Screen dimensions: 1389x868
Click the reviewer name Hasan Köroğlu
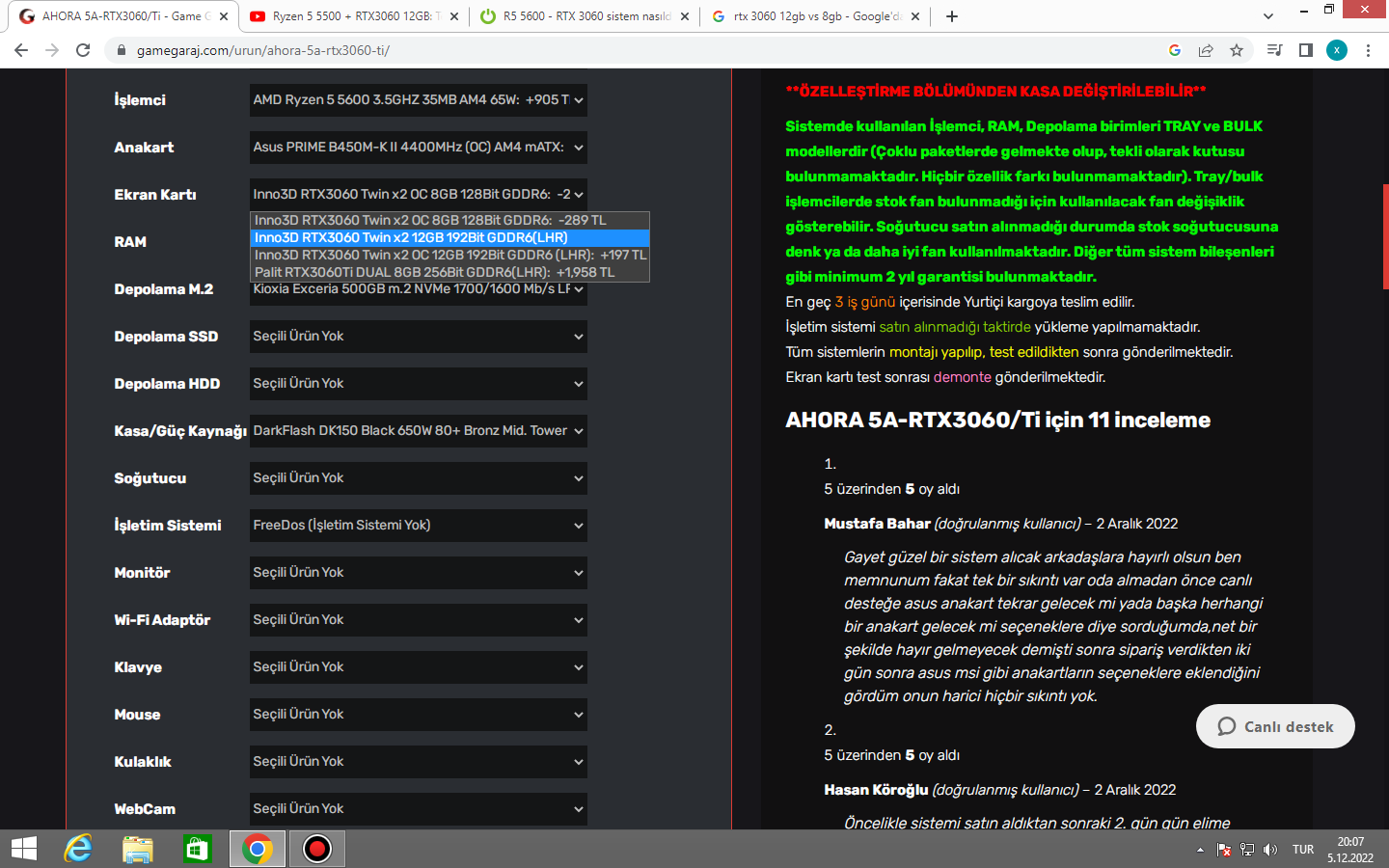pos(876,790)
